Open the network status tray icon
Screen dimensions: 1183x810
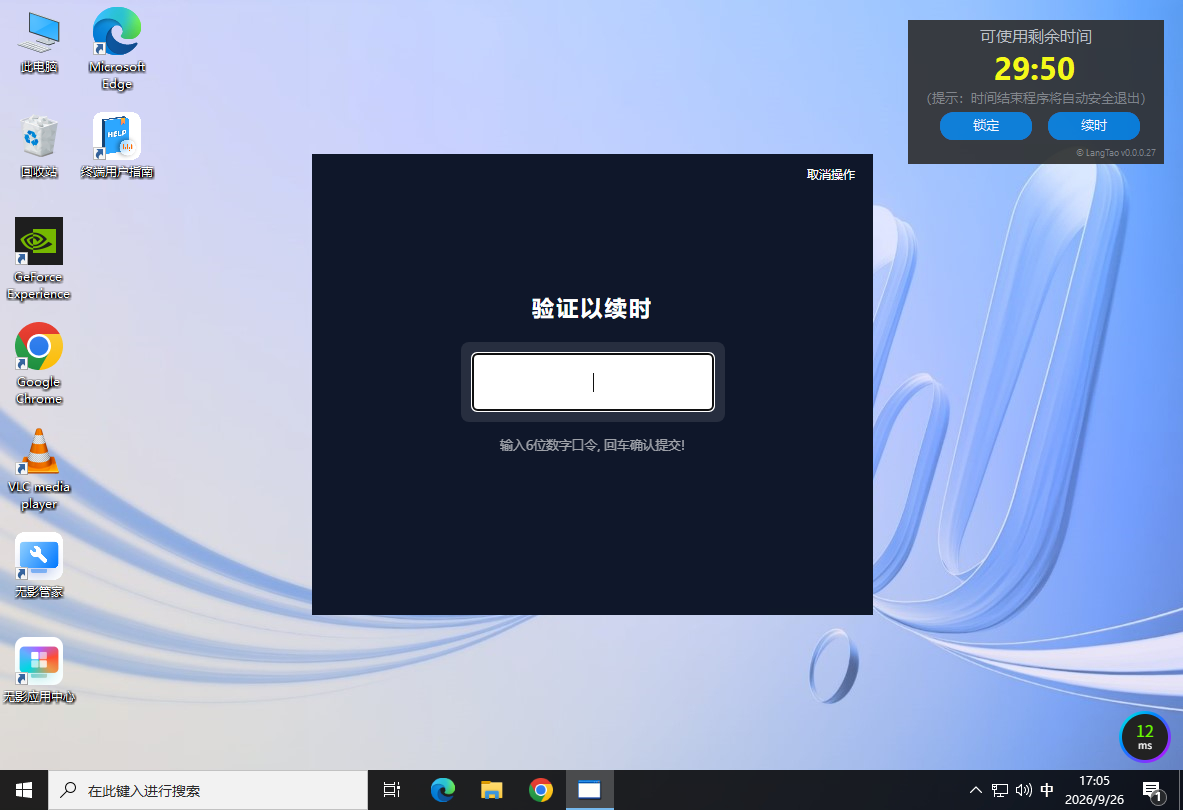point(1000,790)
